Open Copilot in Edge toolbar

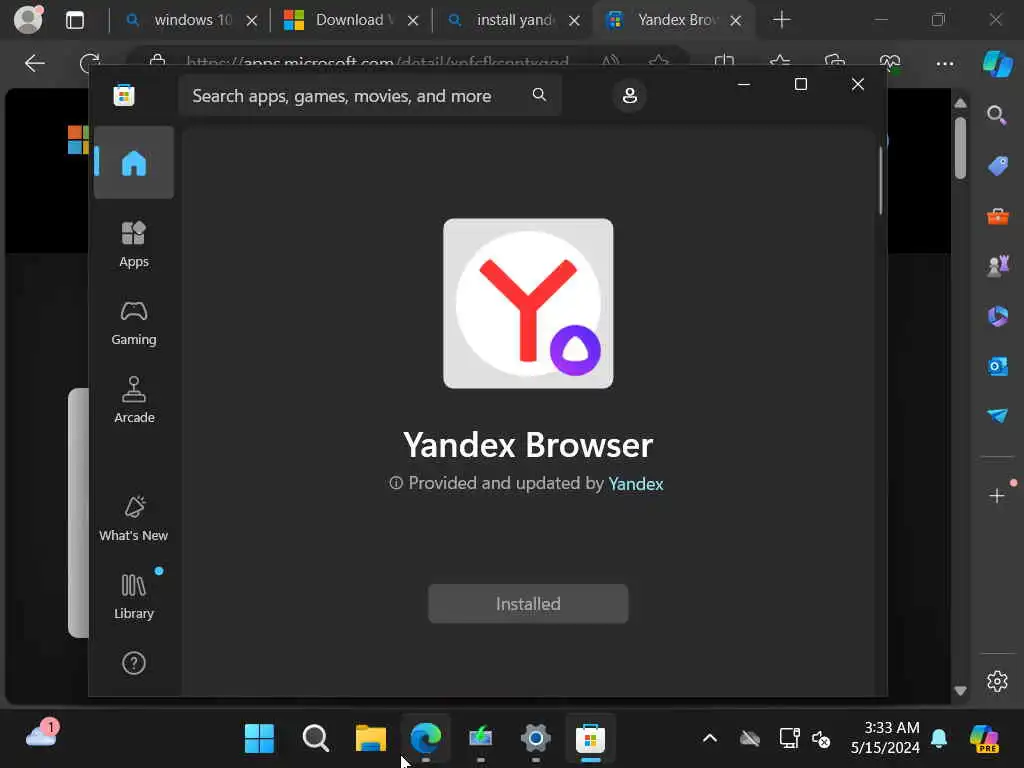click(x=997, y=63)
